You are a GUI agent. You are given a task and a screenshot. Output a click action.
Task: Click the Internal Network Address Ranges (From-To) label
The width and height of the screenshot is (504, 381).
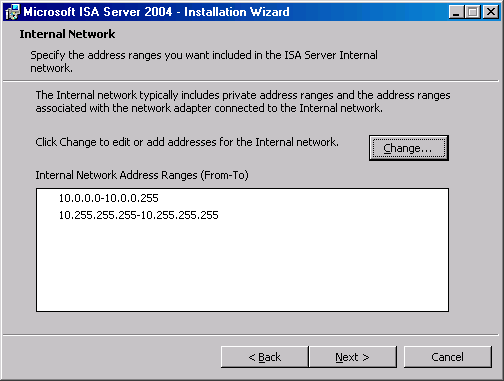[142, 175]
